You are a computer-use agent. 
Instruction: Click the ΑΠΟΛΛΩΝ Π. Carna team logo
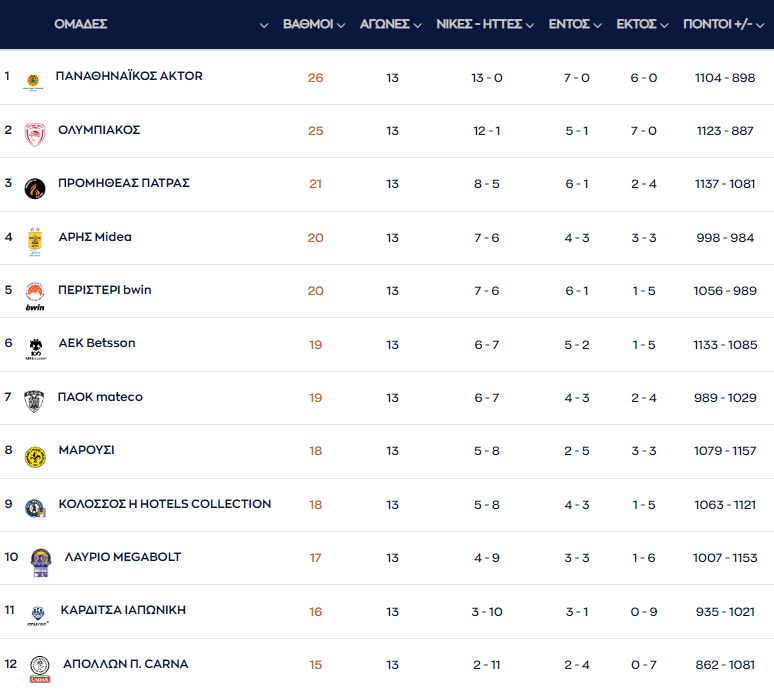coord(40,667)
